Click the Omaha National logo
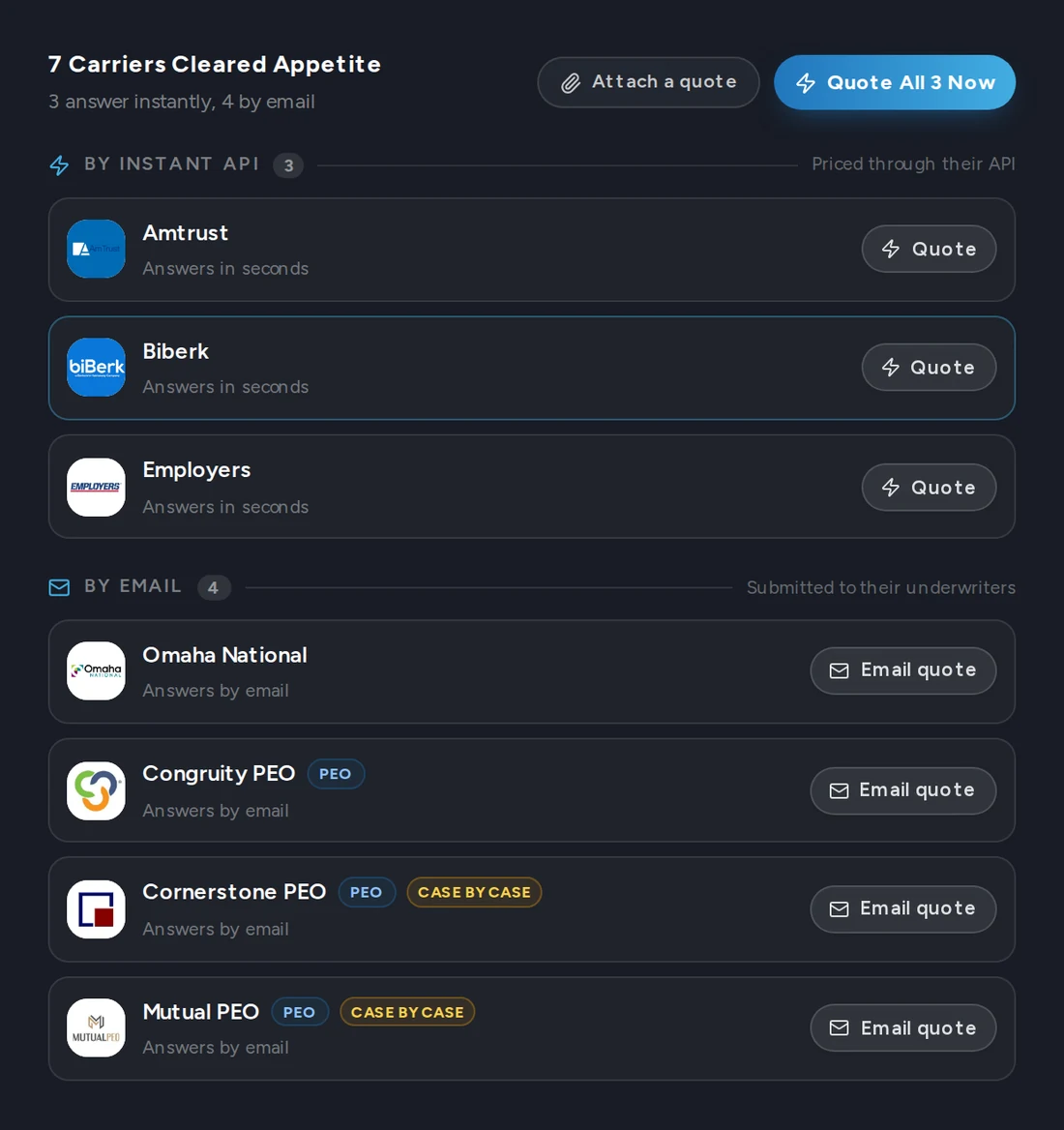The image size is (1064, 1130). point(96,671)
